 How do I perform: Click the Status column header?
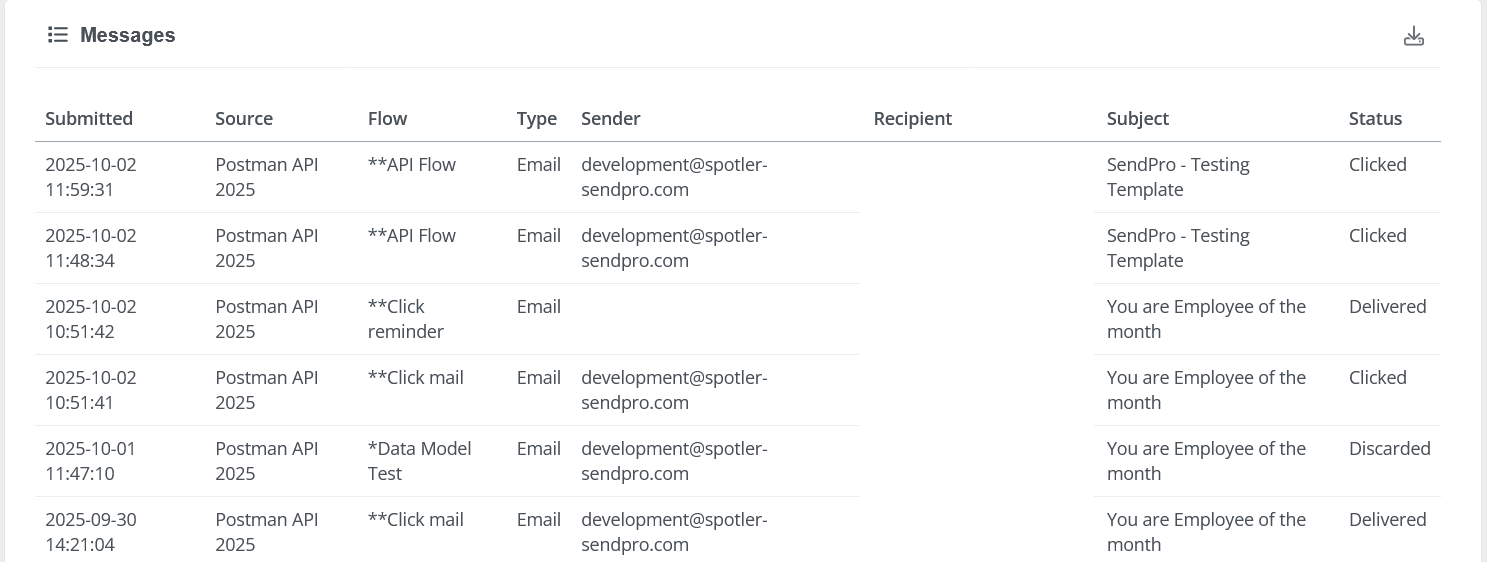click(1375, 119)
